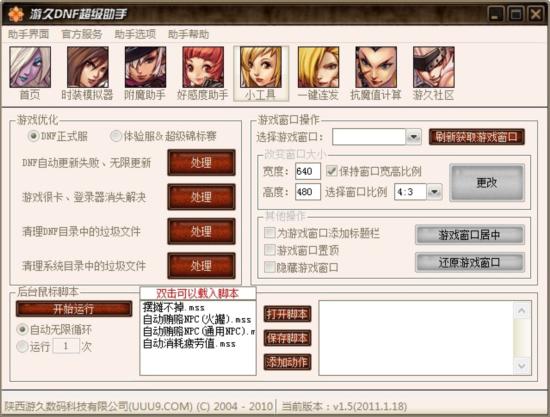Open the 助手选项 menu
This screenshot has height=417, width=550.
[135, 34]
